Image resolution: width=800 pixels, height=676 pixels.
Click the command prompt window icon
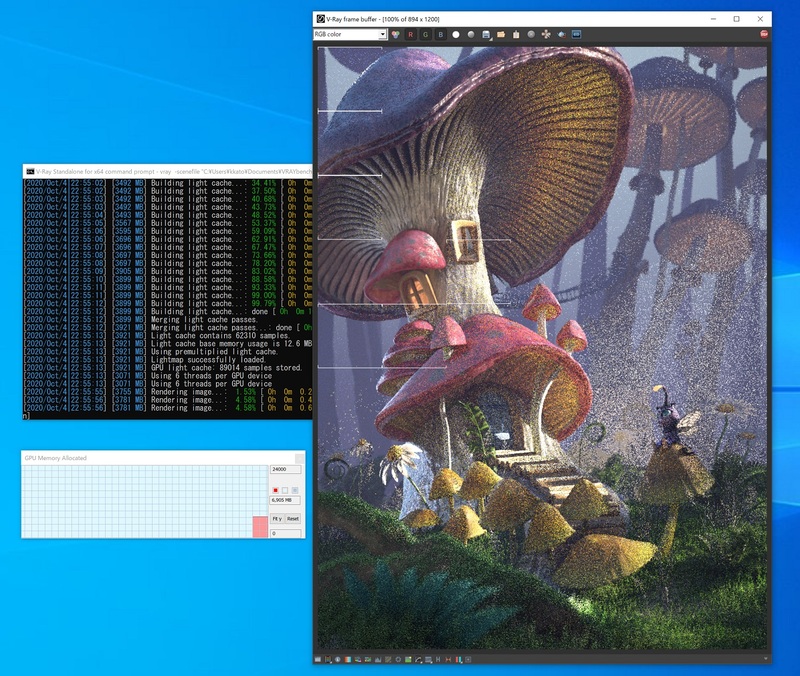coord(30,171)
